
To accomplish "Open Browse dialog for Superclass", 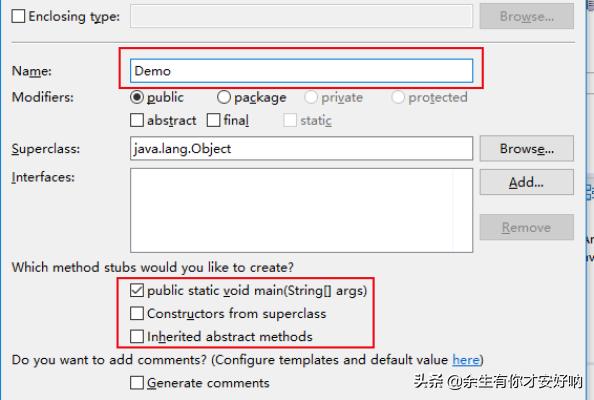I will coord(527,148).
